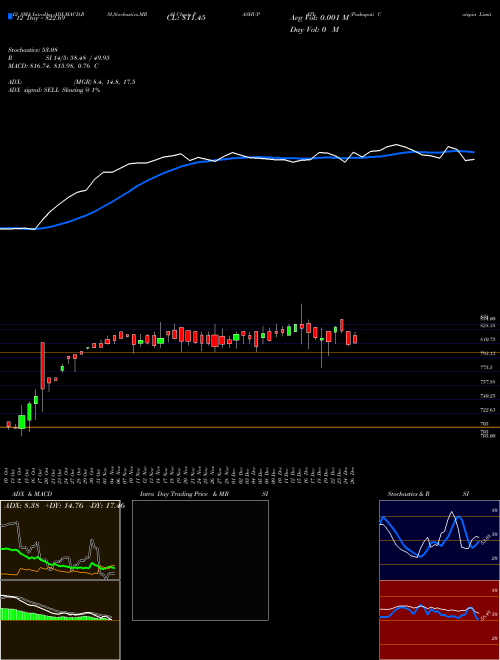Click the "ADX: 8.38 +DY: 14.76 -DY: 17.46" readout
Image resolution: width=500 pixels, height=660 pixels.
click(x=64, y=506)
